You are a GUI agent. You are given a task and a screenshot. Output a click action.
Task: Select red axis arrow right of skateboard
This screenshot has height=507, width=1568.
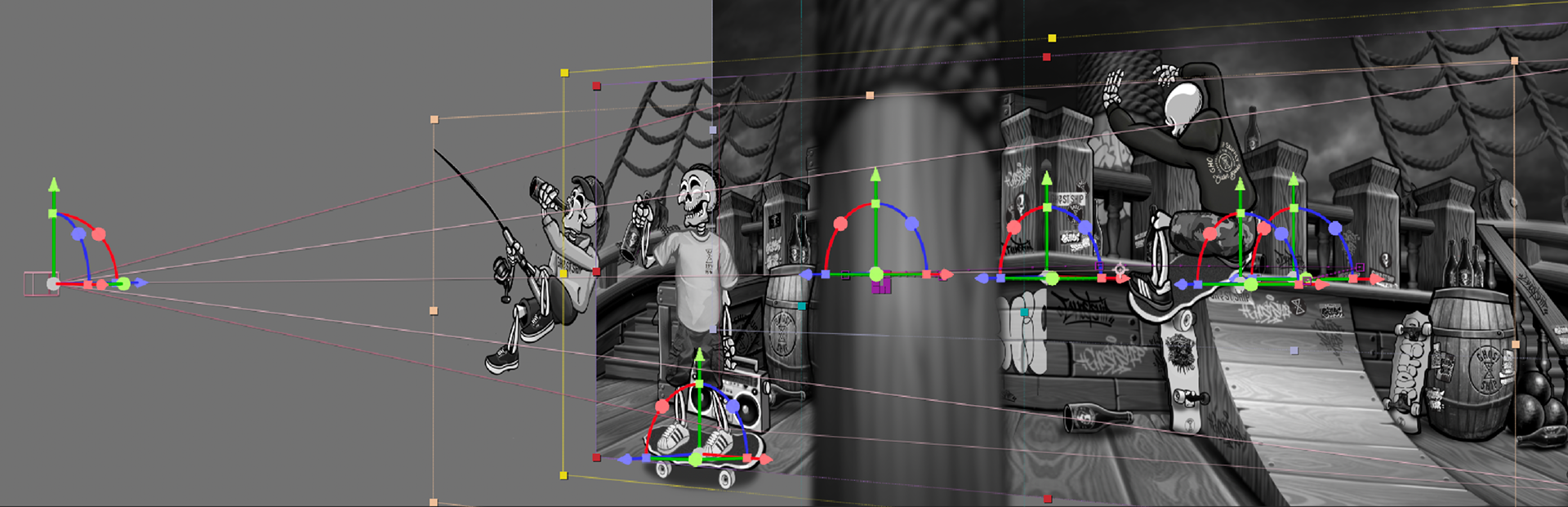(x=765, y=460)
